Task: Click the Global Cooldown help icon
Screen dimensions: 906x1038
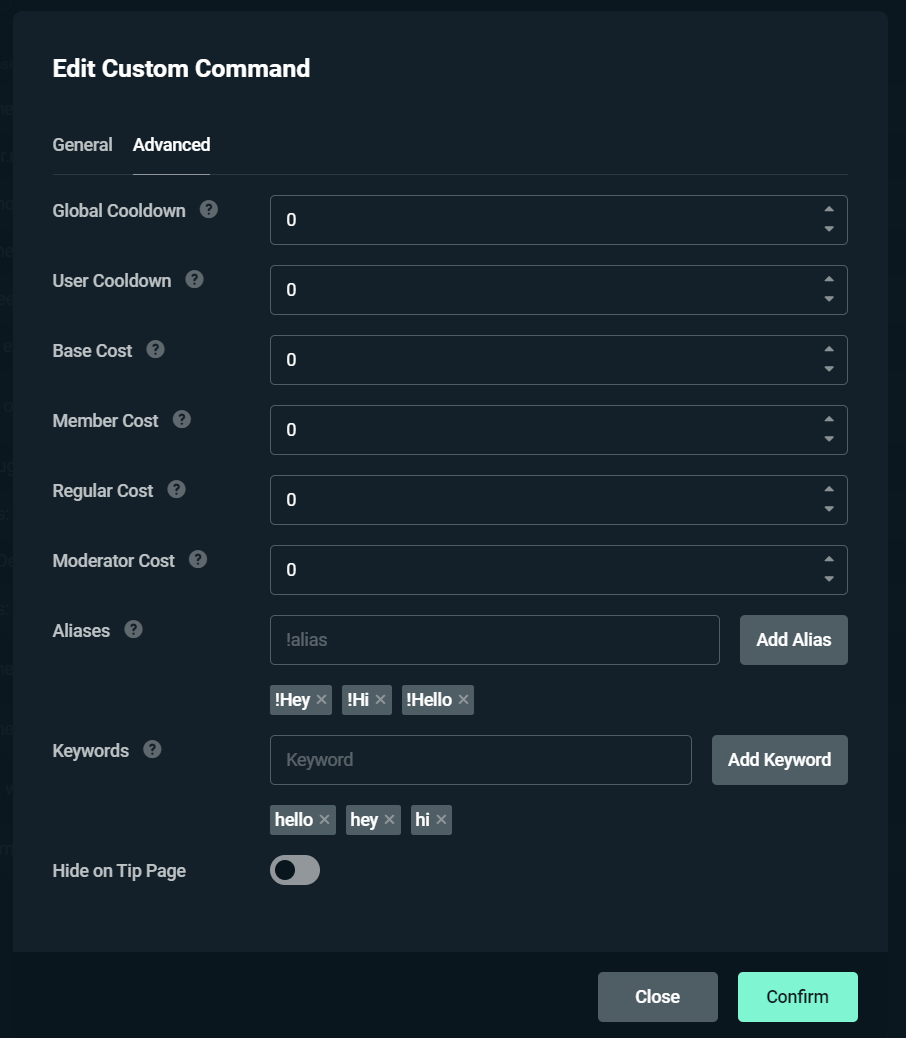Action: pos(208,210)
